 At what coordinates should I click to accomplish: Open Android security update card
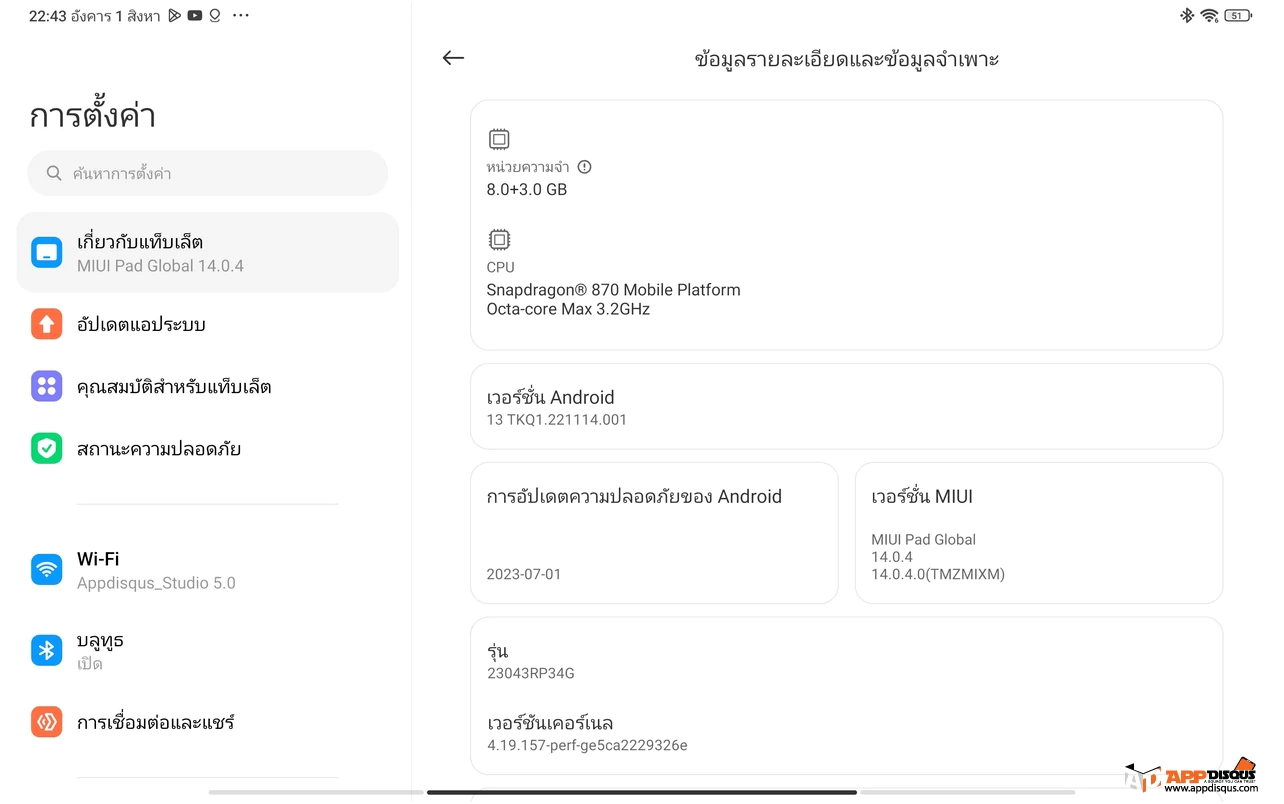(654, 533)
